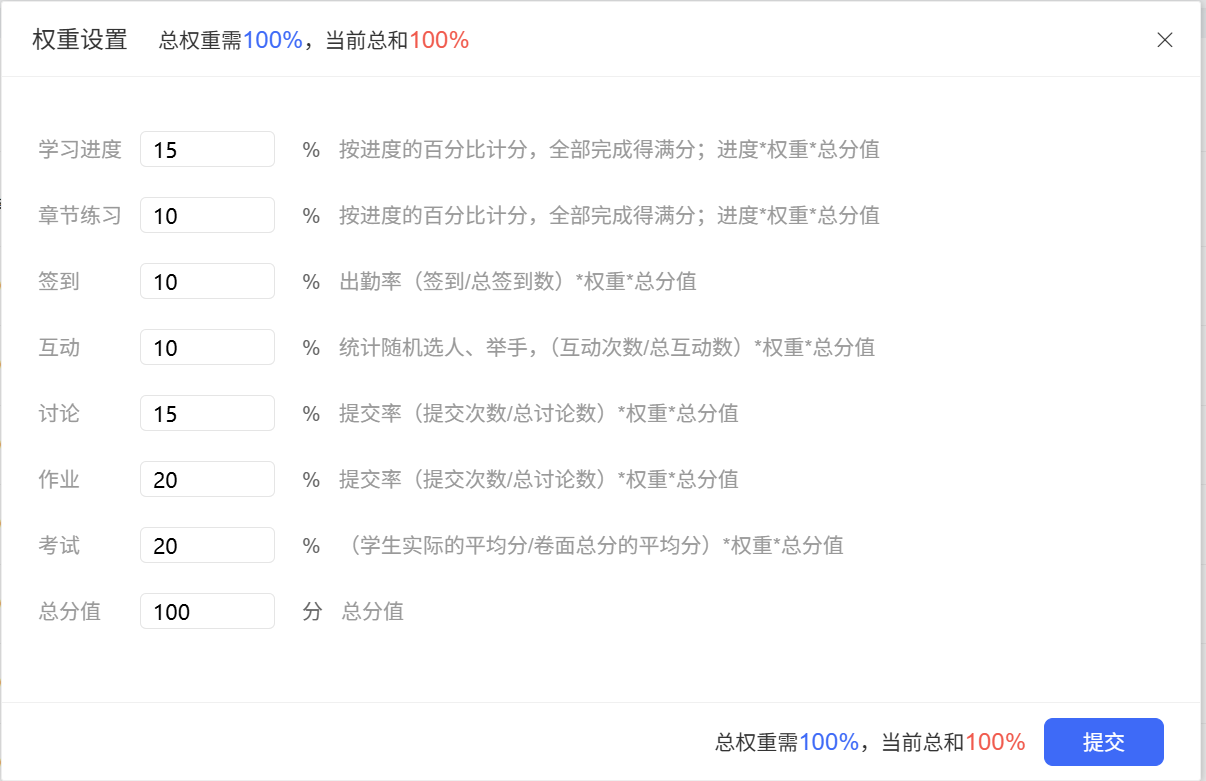Click the 签到 attendance rate description

click(x=518, y=282)
